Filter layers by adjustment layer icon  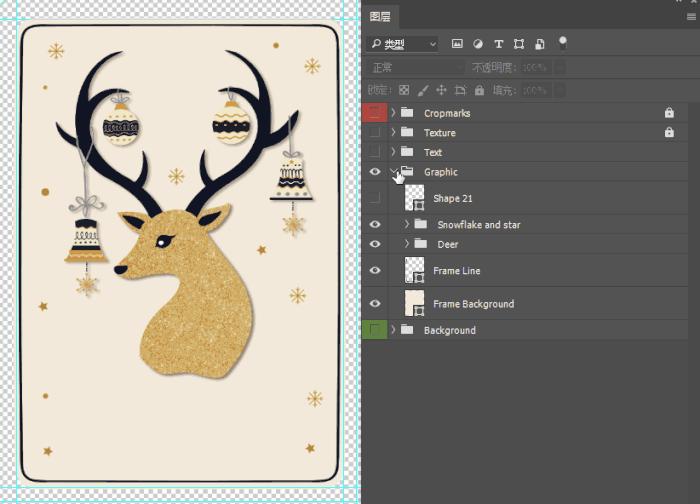click(x=477, y=44)
